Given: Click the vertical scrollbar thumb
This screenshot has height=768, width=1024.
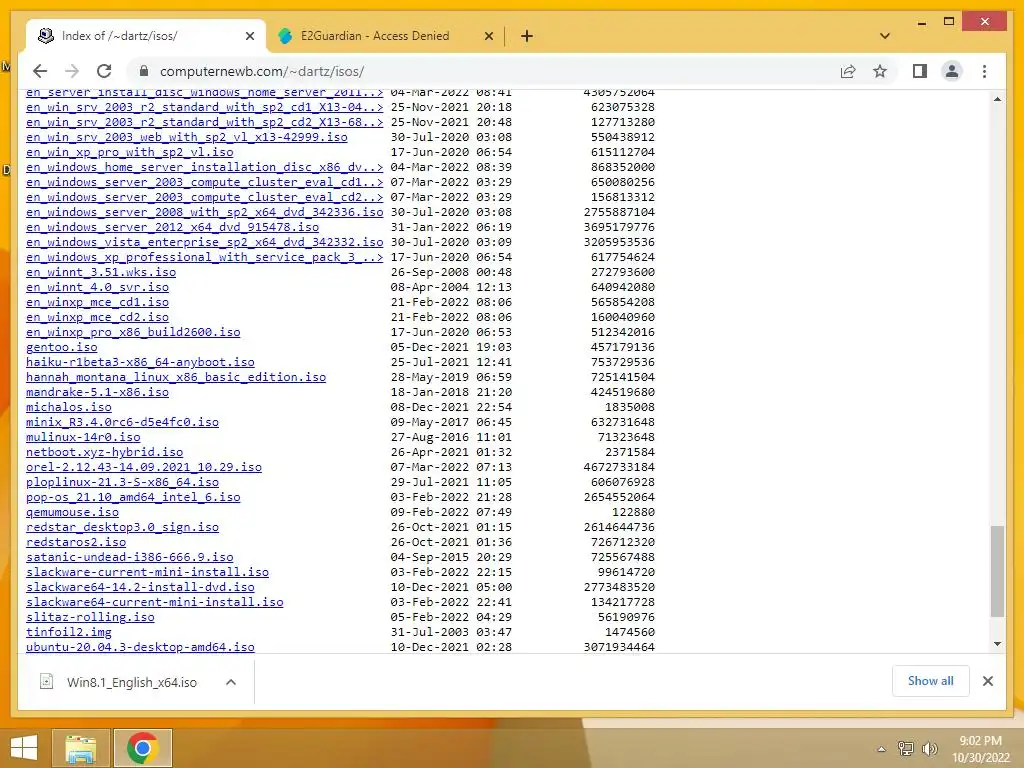Looking at the screenshot, I should (997, 571).
